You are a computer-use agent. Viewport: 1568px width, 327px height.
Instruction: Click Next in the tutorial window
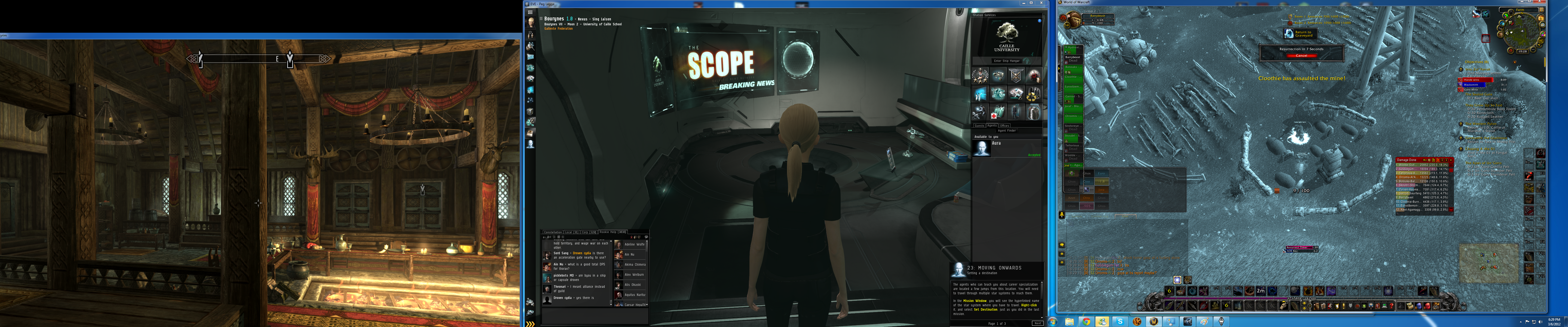(x=1038, y=323)
